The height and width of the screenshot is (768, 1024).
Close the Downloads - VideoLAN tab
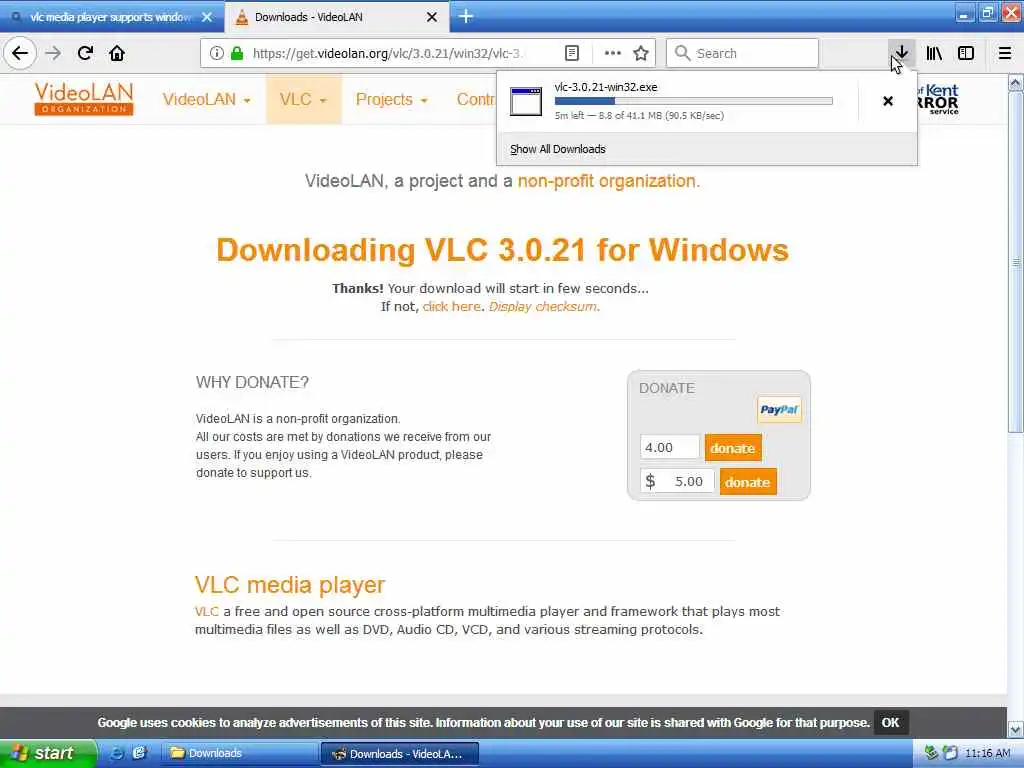[x=432, y=17]
